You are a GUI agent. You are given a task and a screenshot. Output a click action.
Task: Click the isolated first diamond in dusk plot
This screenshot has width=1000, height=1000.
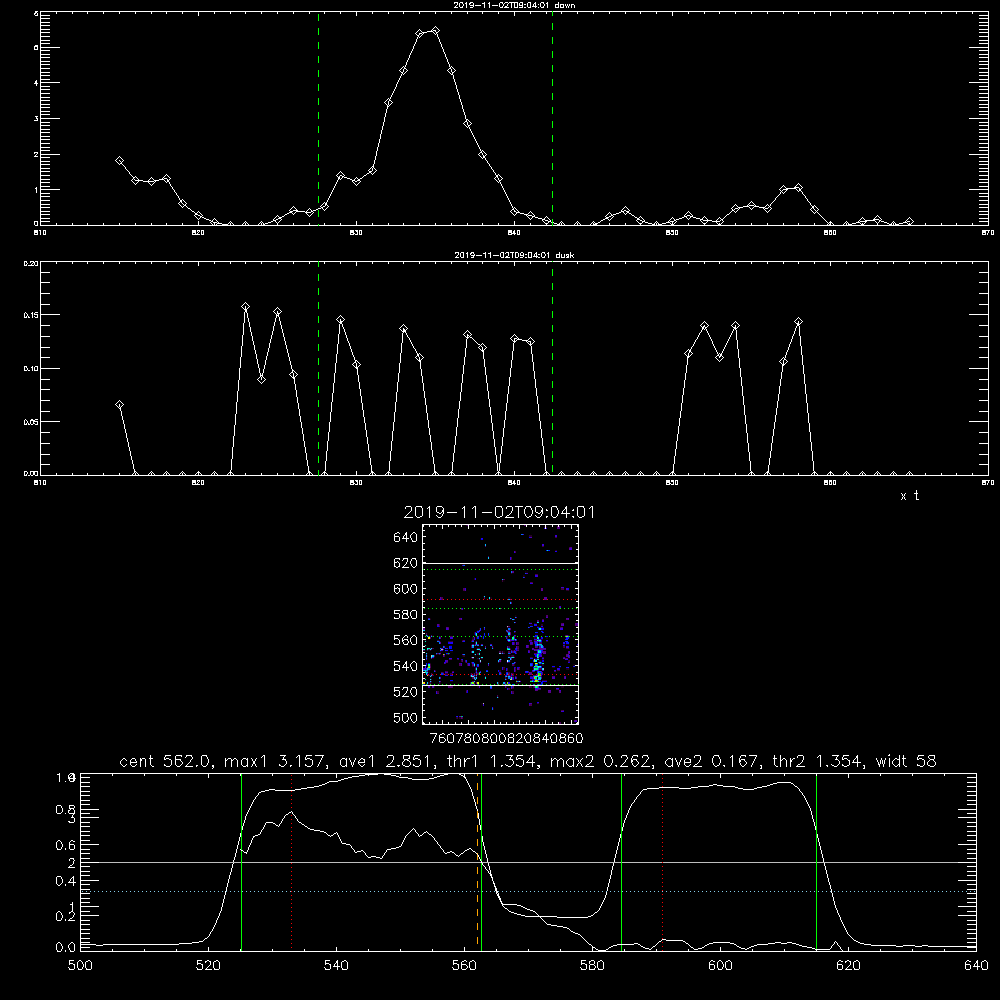tap(119, 404)
